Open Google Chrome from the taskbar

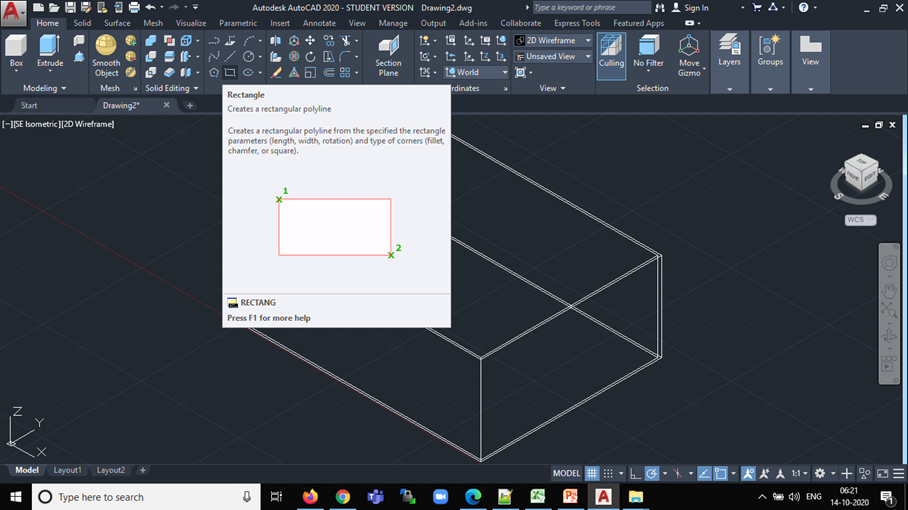pos(343,497)
